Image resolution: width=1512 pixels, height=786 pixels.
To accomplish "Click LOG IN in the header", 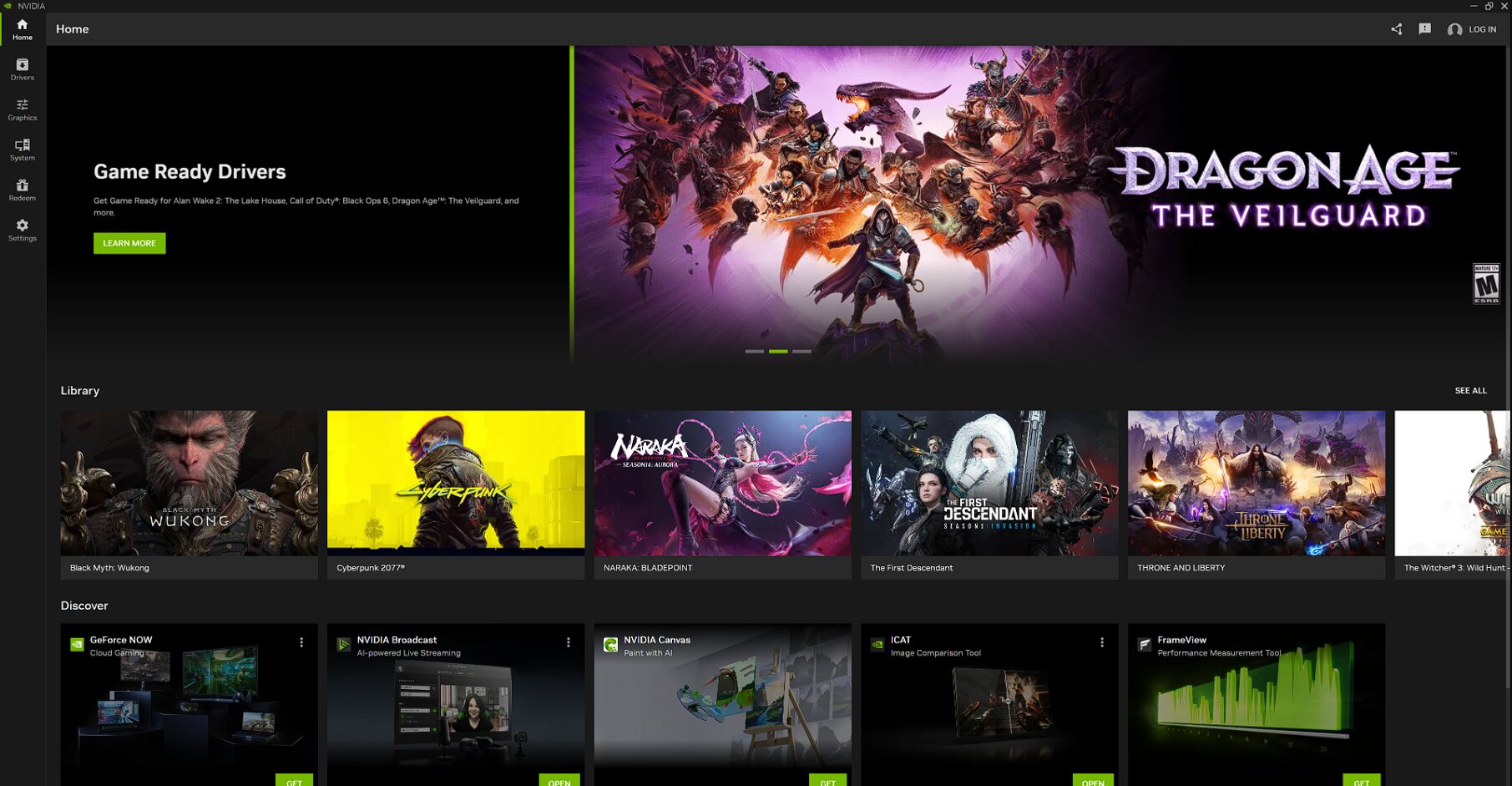I will click(1483, 29).
